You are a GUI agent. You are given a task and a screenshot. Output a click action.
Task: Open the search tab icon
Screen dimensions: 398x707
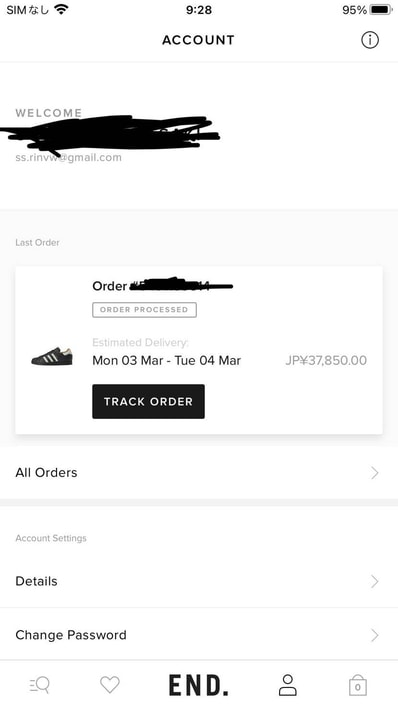[40, 685]
